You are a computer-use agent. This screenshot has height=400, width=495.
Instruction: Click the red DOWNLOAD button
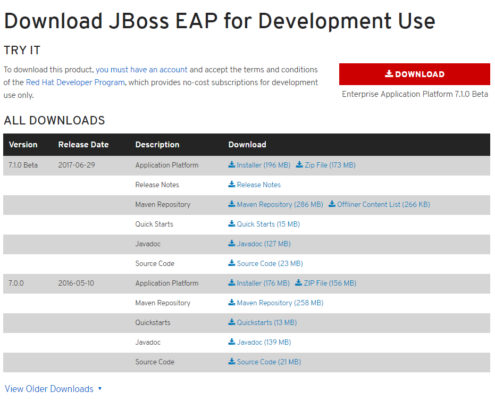[414, 74]
